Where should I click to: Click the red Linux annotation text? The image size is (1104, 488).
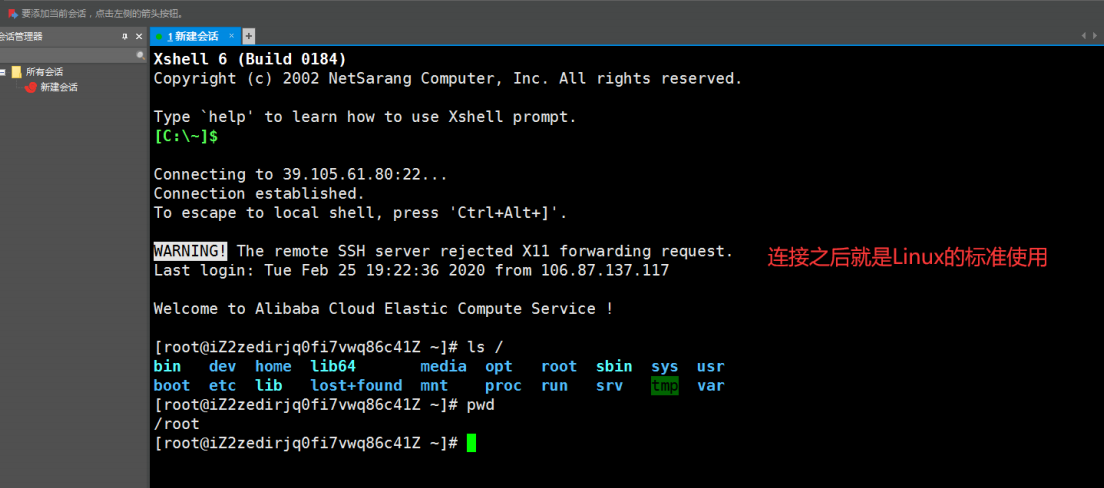click(x=907, y=258)
